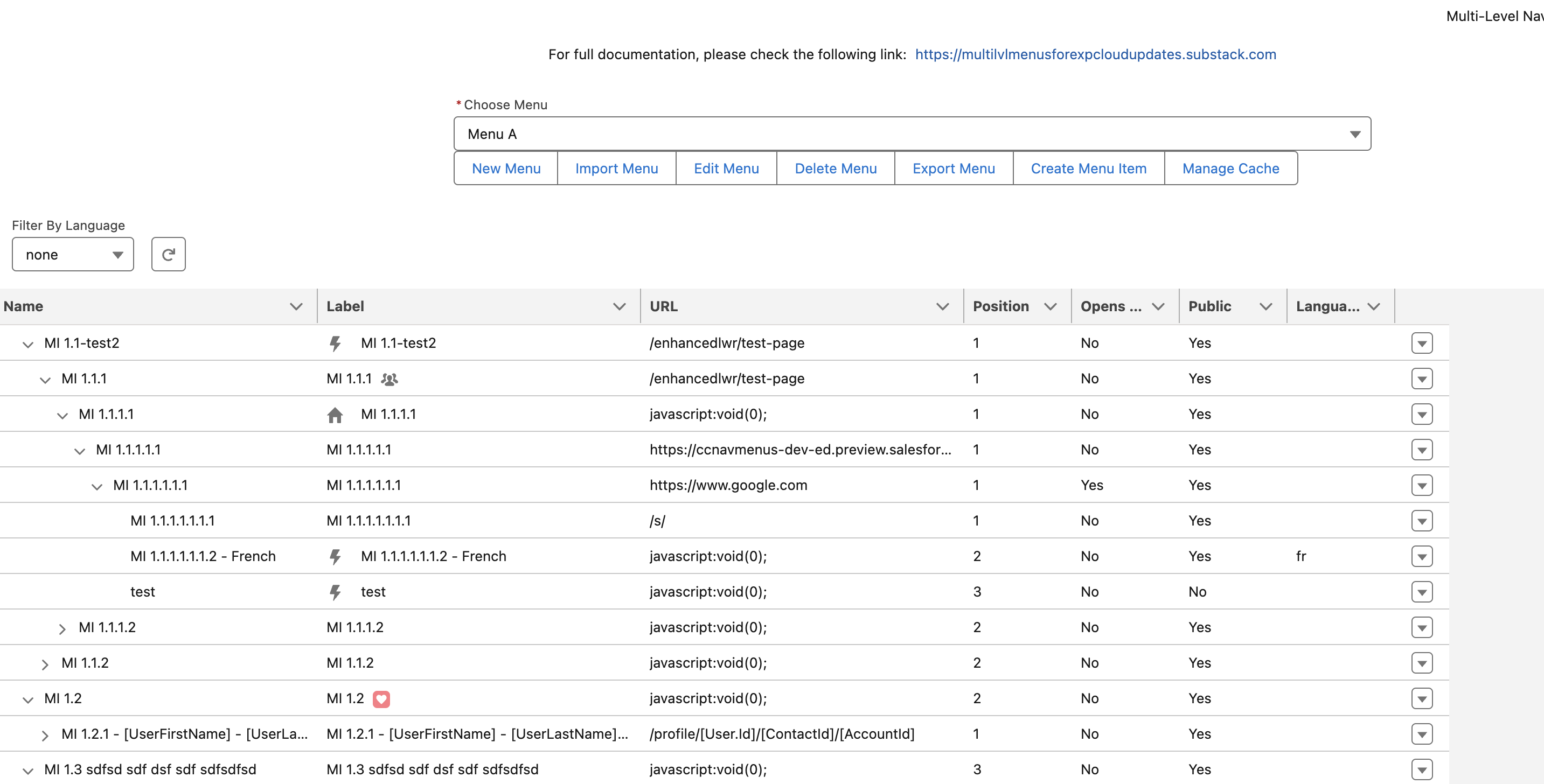Screen dimensions: 1544x784
Task: Click lightning icon of MI 1.1.1.1.1.1.2 - French label
Action: coord(335,556)
